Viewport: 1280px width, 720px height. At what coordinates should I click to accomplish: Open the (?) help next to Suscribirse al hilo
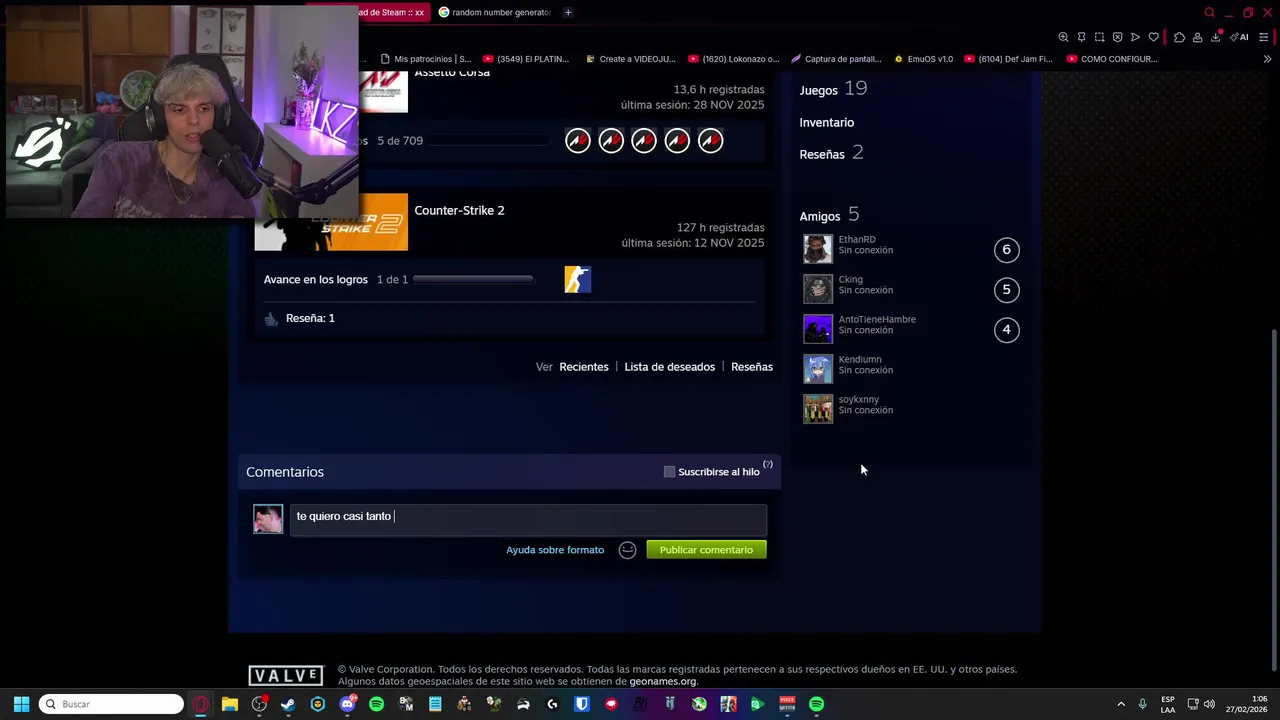(x=768, y=465)
